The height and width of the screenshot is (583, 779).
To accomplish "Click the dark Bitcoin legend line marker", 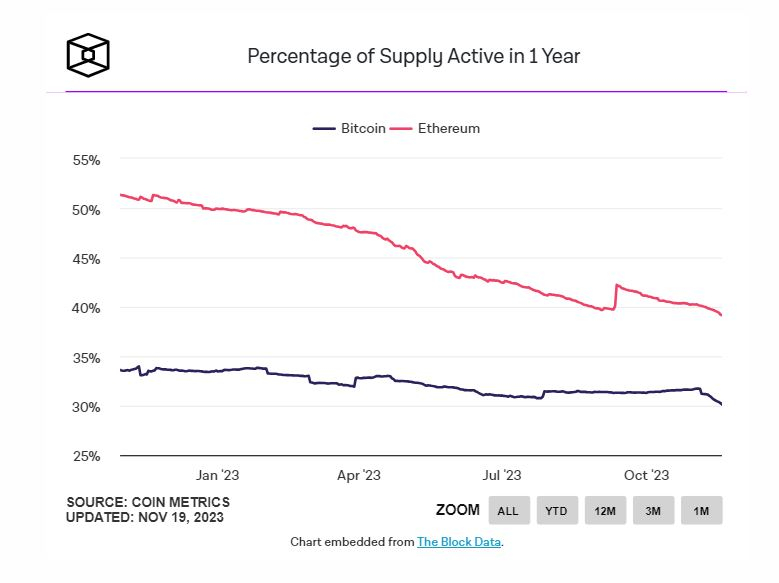I will tap(324, 129).
